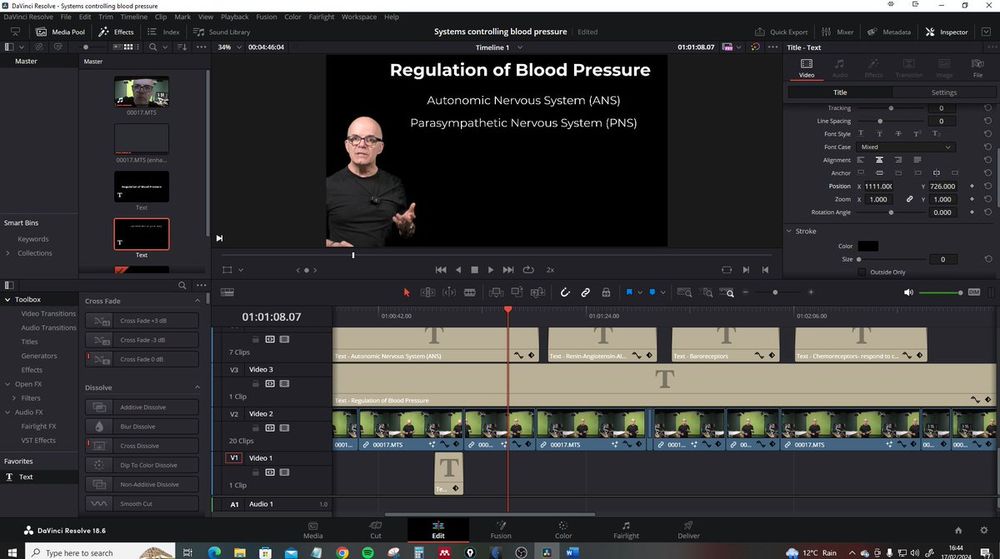
Task: Toggle the Video 3 track lock
Action: [256, 383]
